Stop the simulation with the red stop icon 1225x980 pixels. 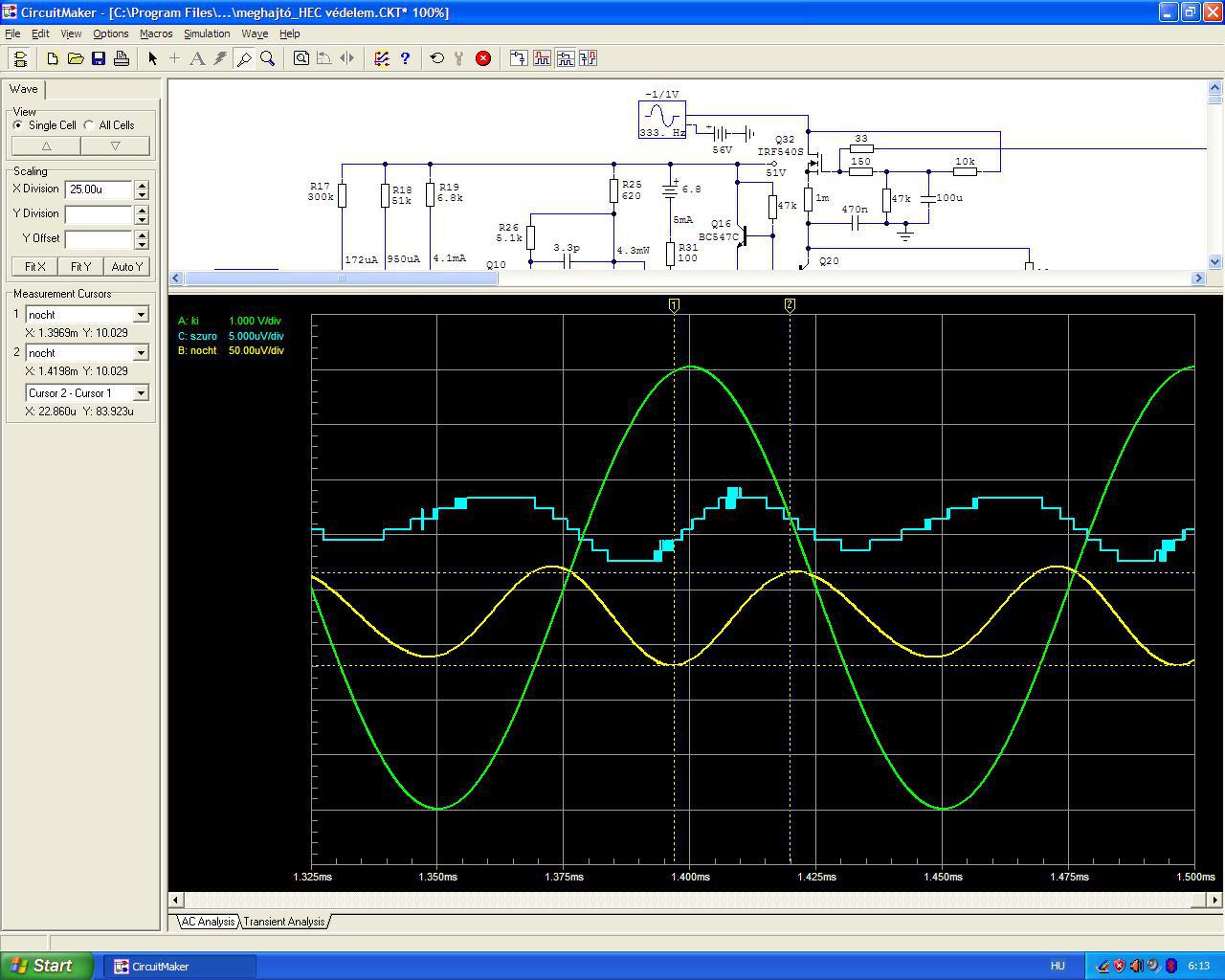tap(483, 58)
